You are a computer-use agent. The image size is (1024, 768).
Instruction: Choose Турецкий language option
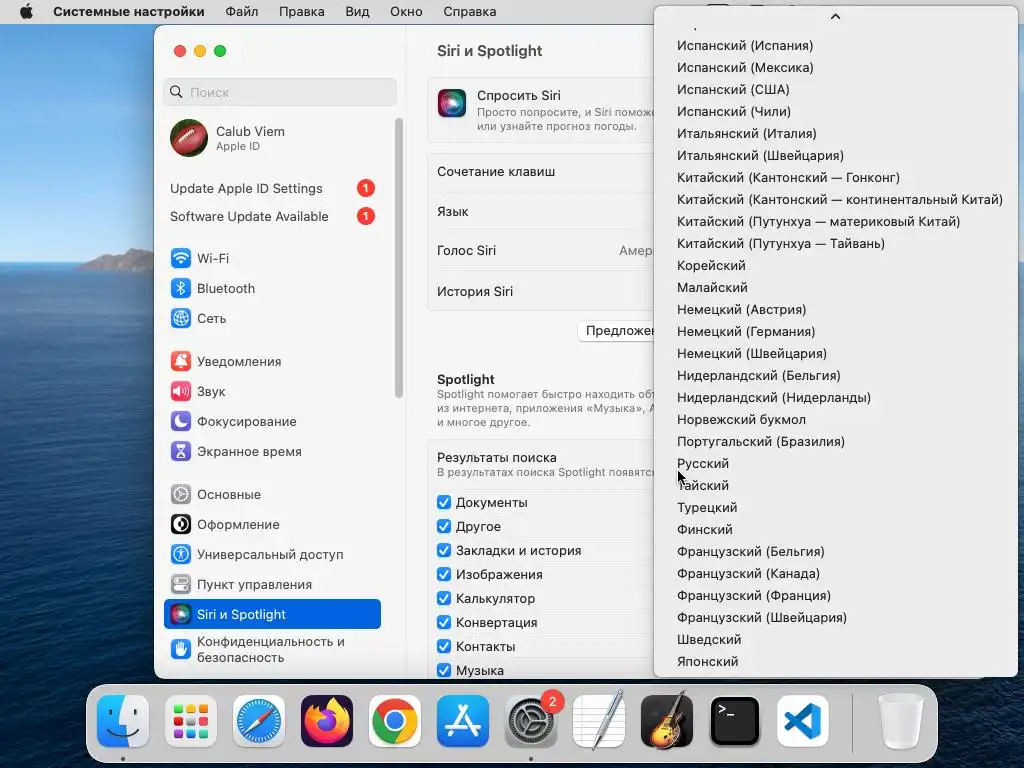tap(835, 507)
